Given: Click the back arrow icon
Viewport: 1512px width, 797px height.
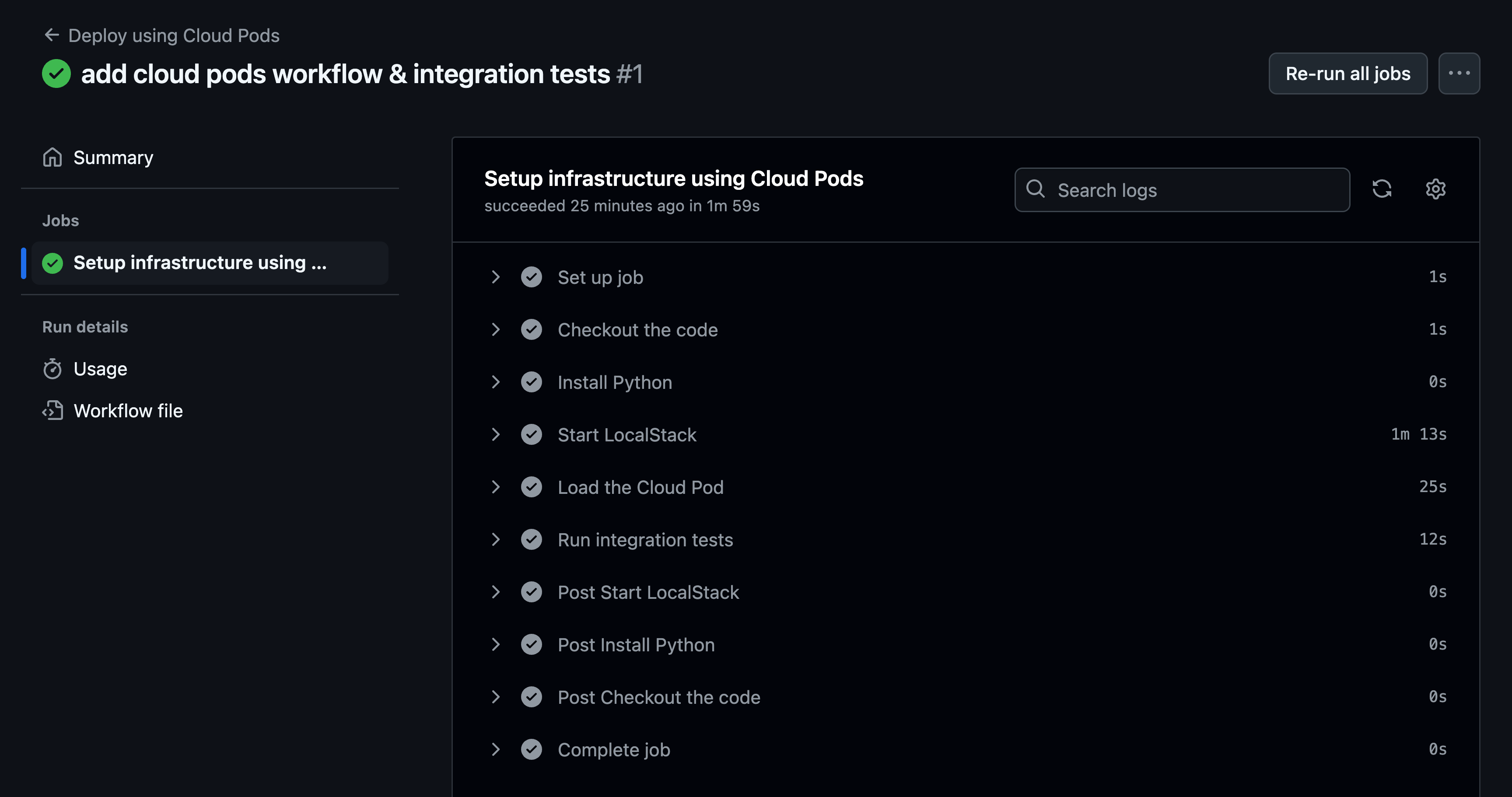Looking at the screenshot, I should click(x=52, y=35).
